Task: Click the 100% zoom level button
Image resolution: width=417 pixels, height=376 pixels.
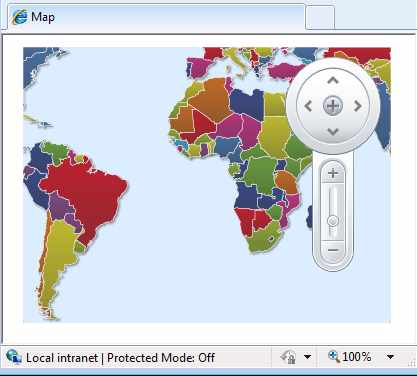Action: coord(349,357)
